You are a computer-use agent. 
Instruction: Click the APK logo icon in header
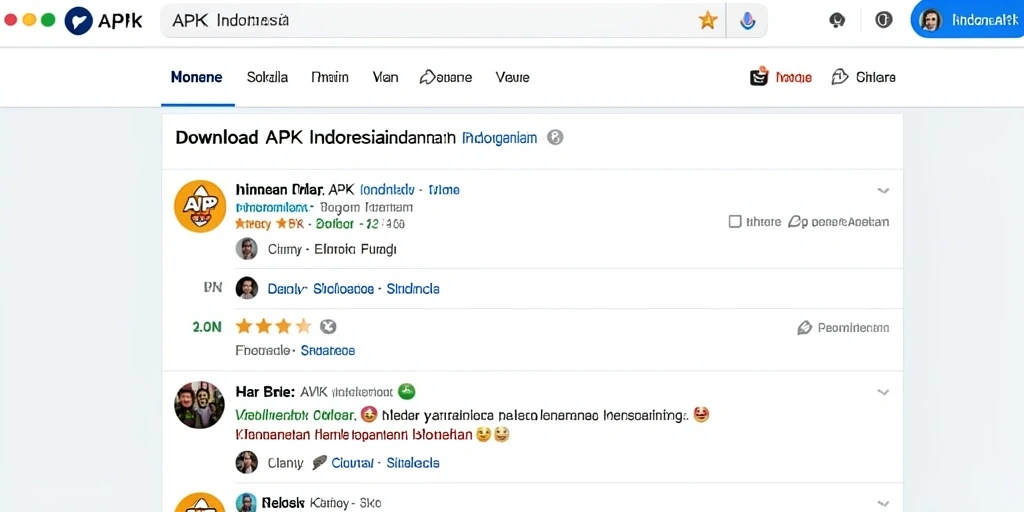[x=78, y=21]
